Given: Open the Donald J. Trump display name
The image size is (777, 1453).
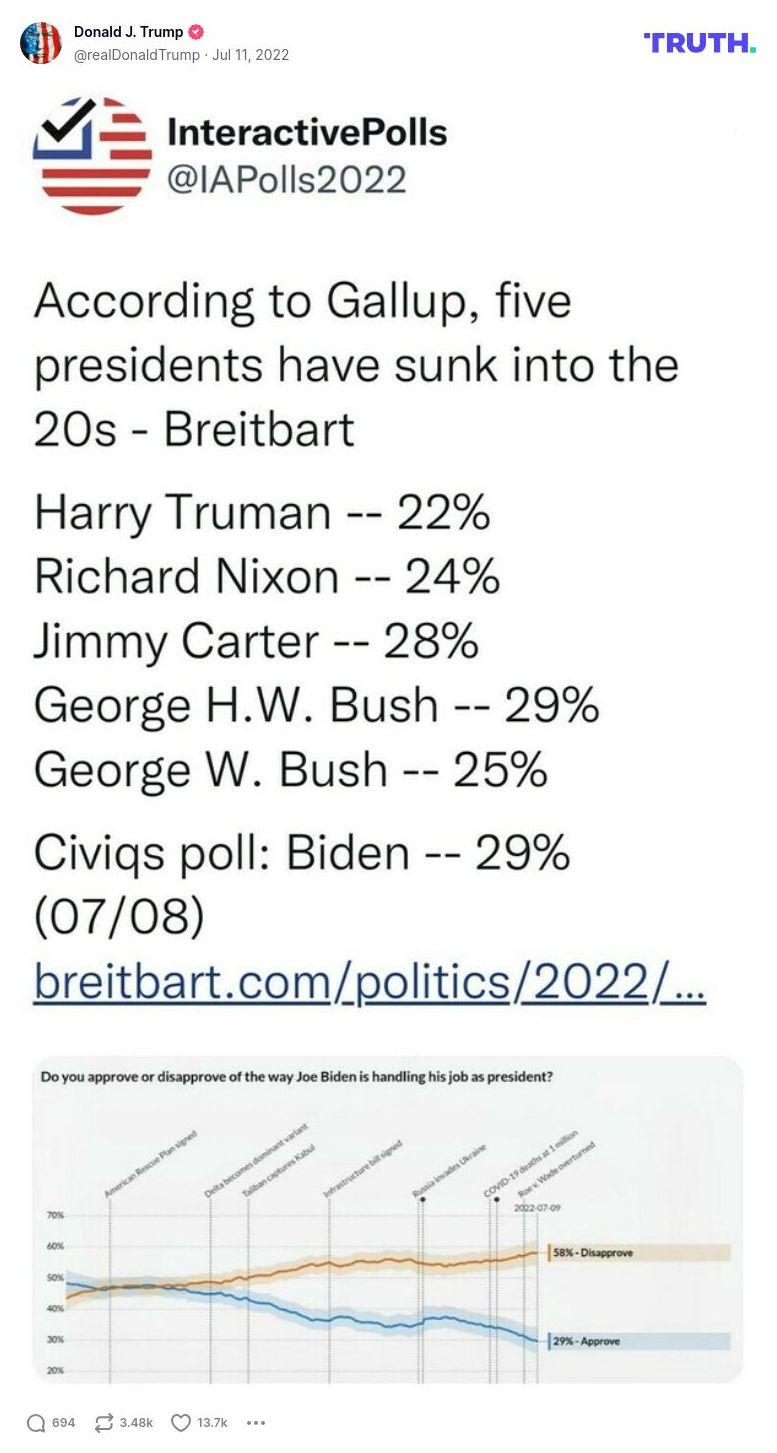Looking at the screenshot, I should [128, 32].
